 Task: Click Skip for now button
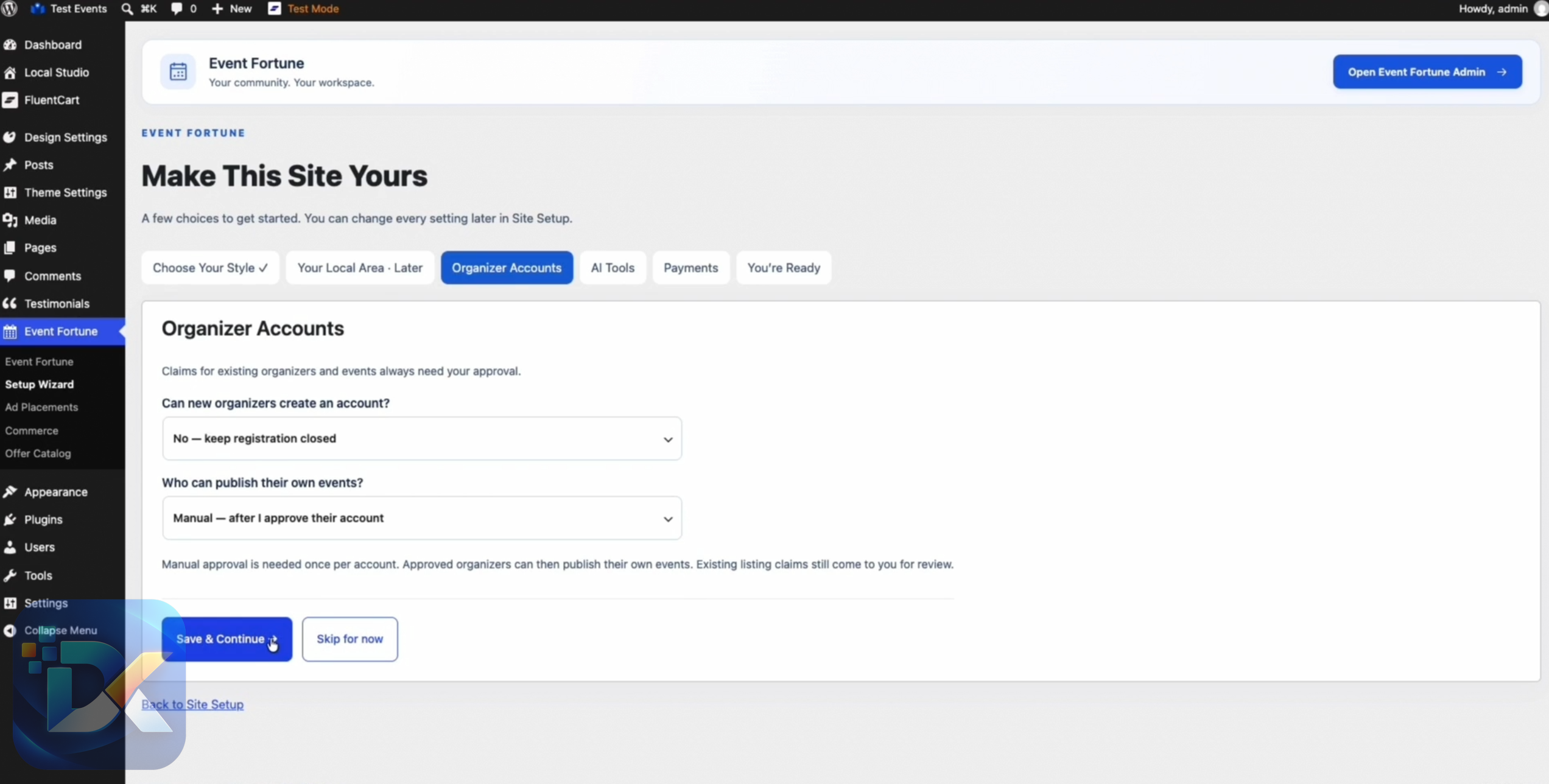pyautogui.click(x=349, y=639)
